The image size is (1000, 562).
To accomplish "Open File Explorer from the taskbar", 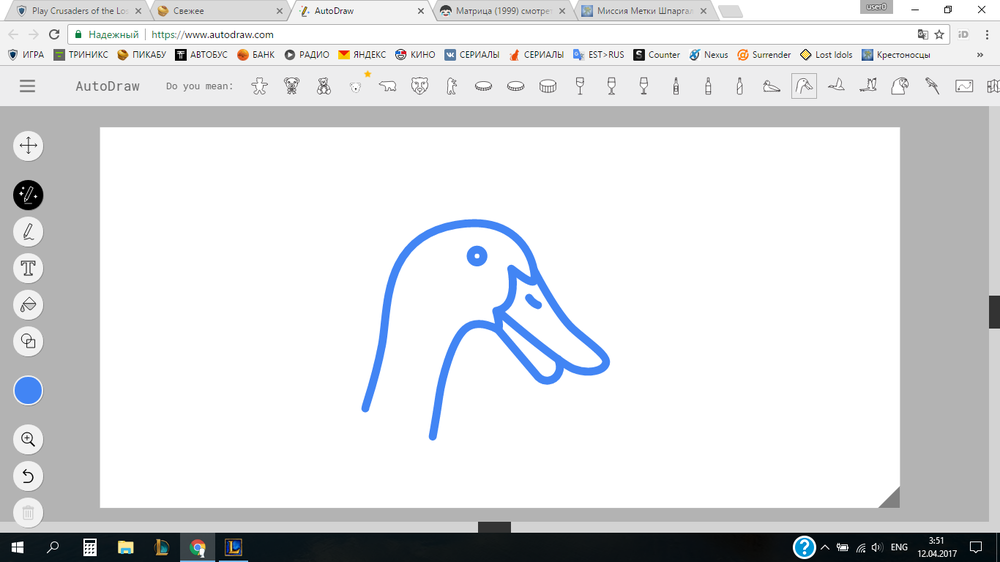I will coord(125,547).
